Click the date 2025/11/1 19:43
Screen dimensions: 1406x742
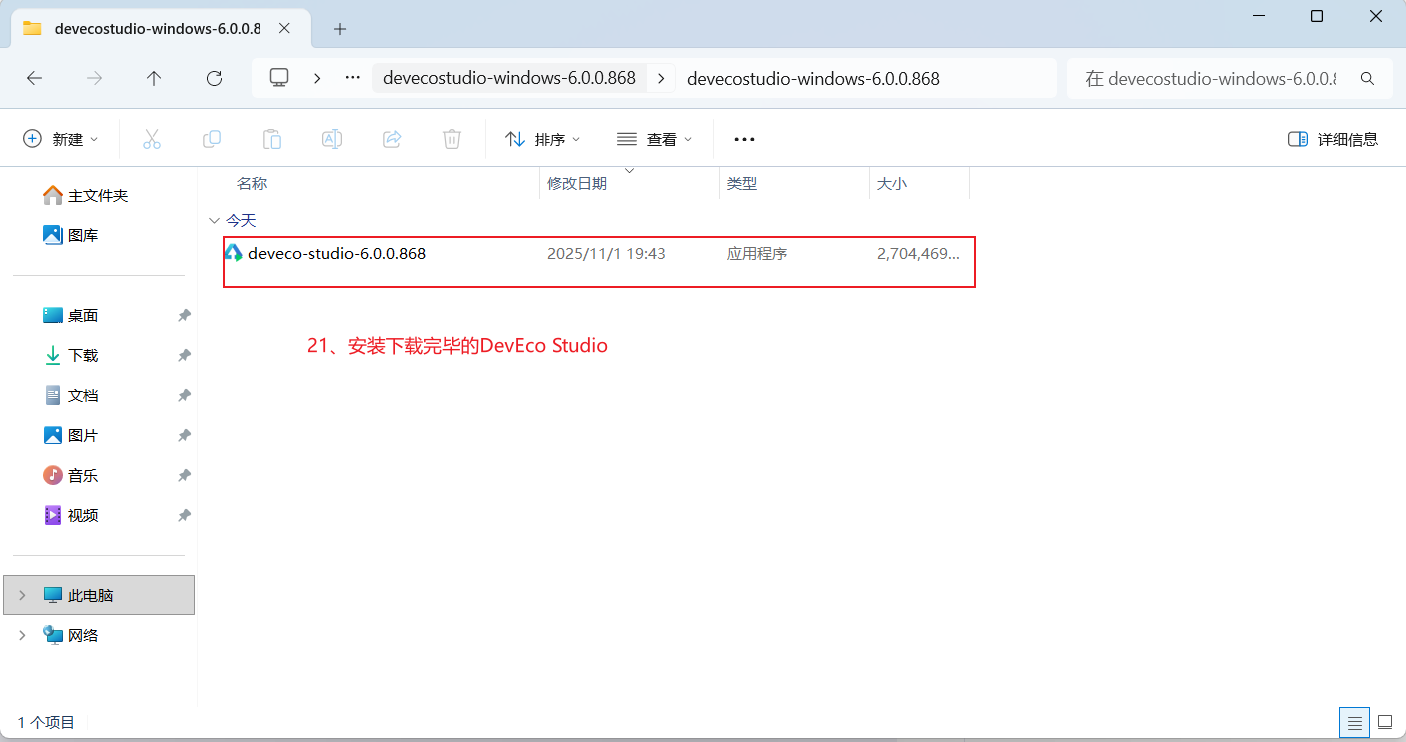coord(606,254)
